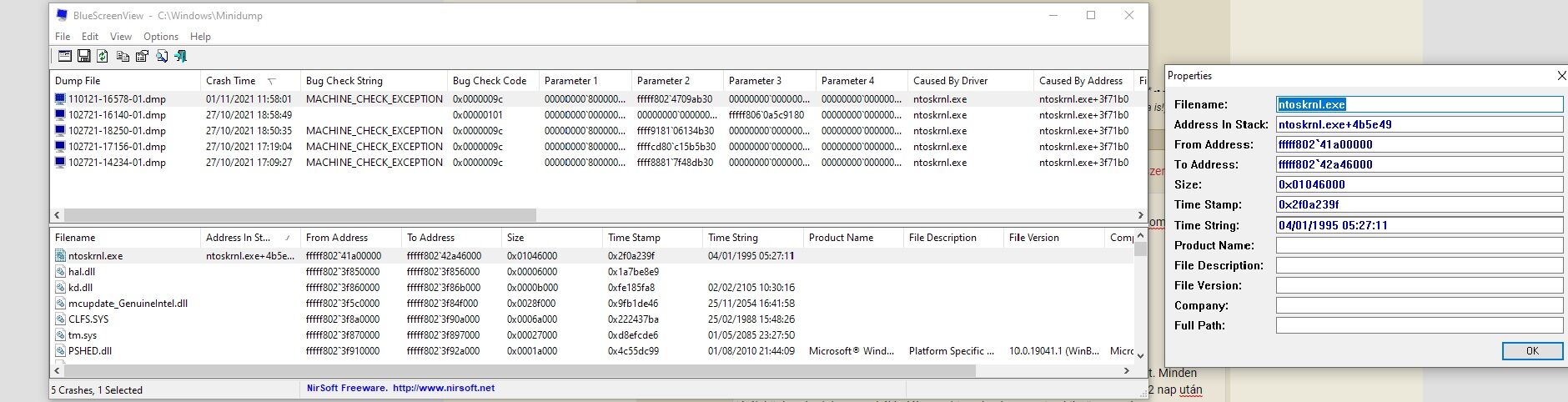This screenshot has width=1568, height=402.
Task: Click the Exit door toolbar icon
Action: (181, 56)
